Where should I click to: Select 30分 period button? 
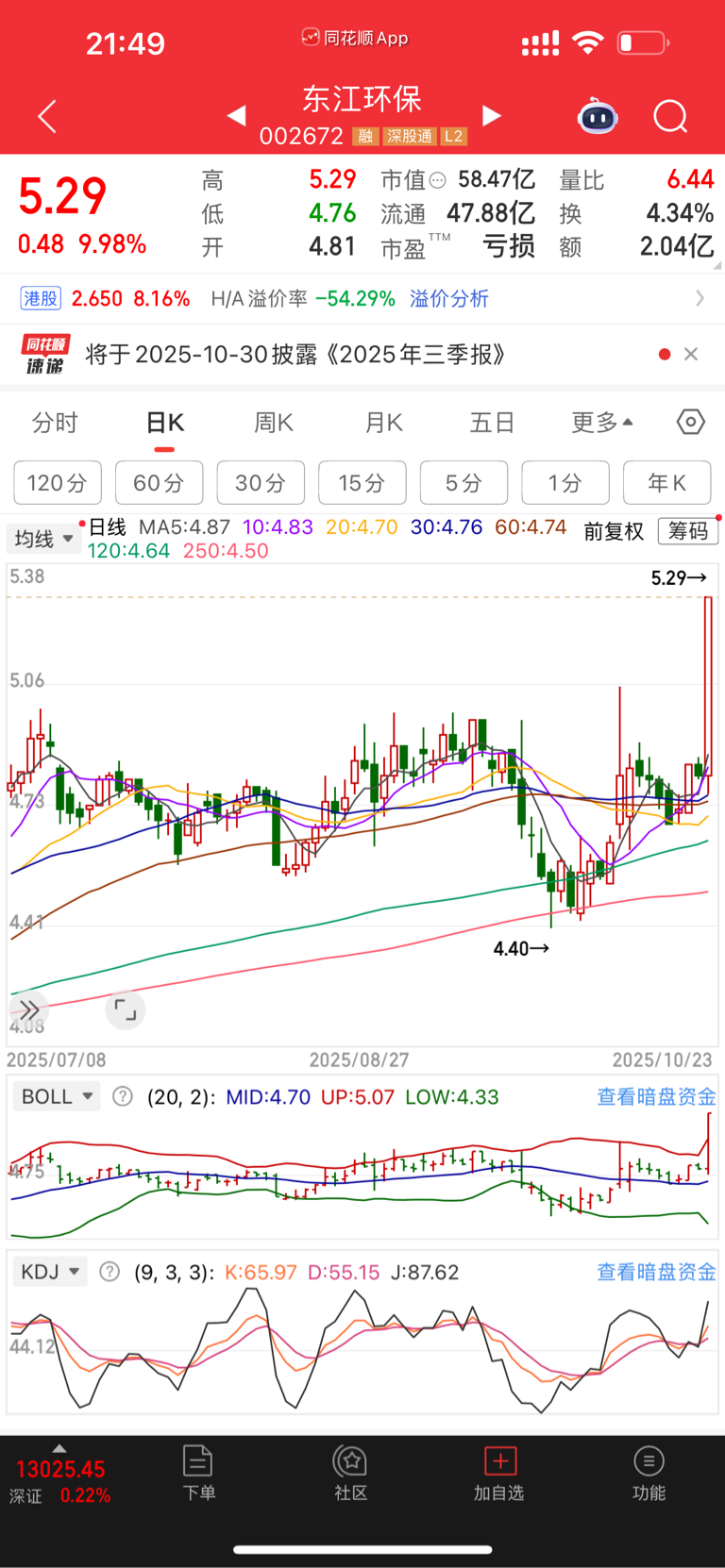coord(261,483)
